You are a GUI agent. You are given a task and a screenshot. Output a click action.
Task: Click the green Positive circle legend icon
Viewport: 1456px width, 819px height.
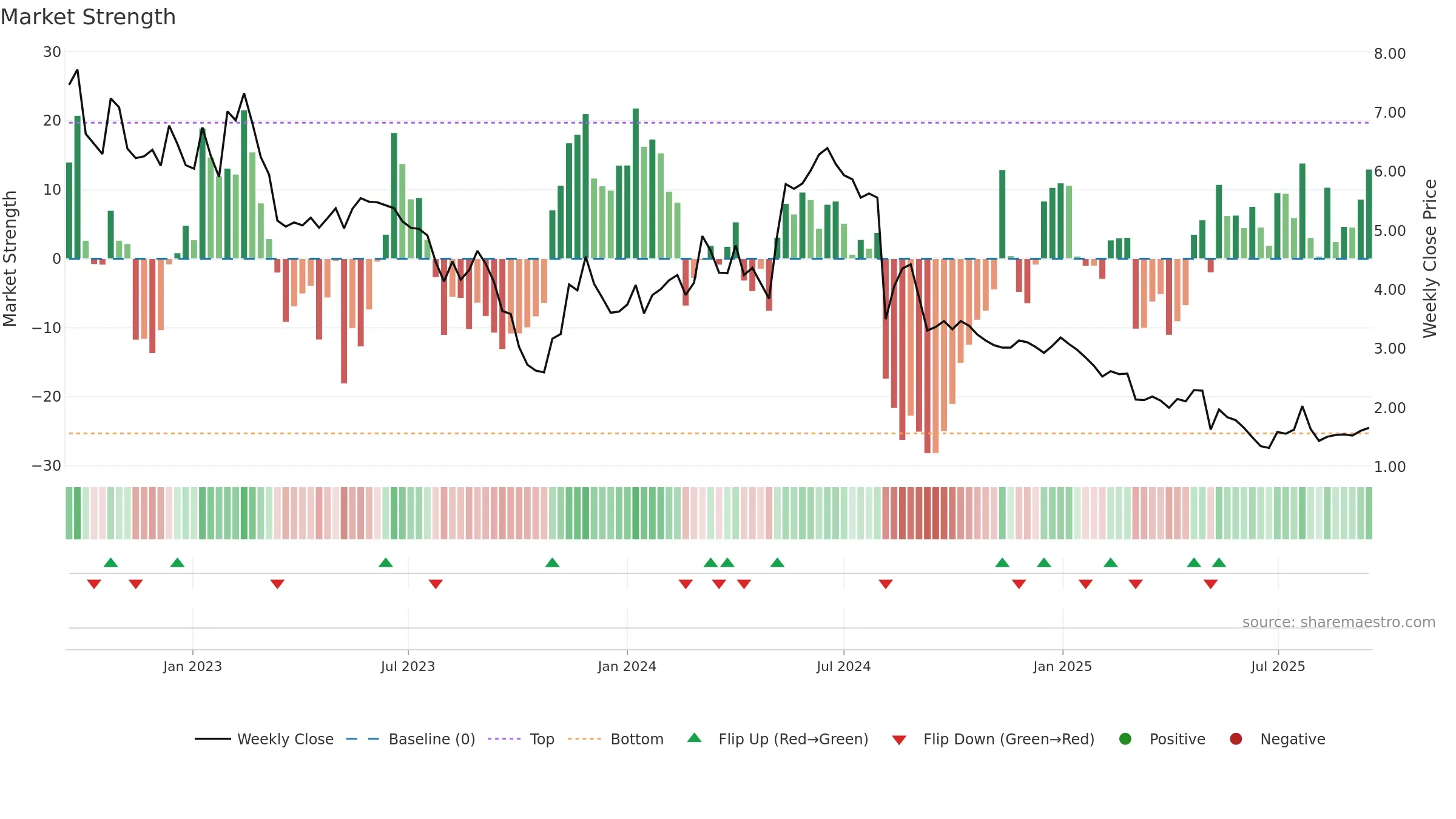[x=1125, y=739]
